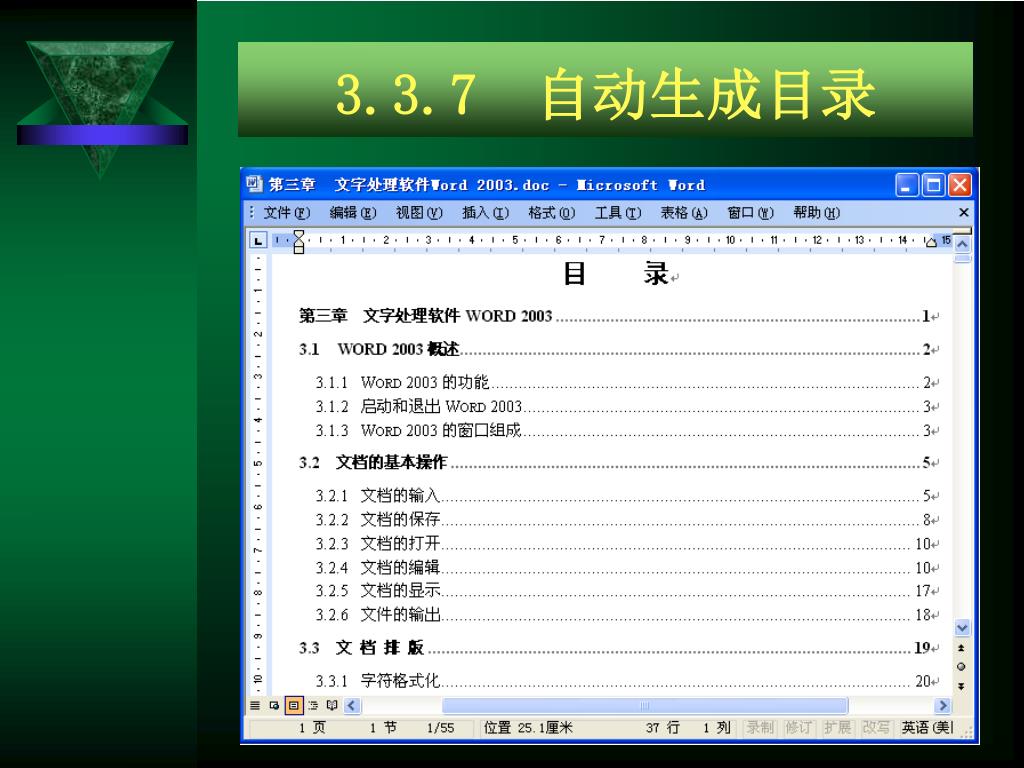Viewport: 1024px width, 768px height.
Task: Click the Next Page double-arrow button
Action: (x=961, y=686)
